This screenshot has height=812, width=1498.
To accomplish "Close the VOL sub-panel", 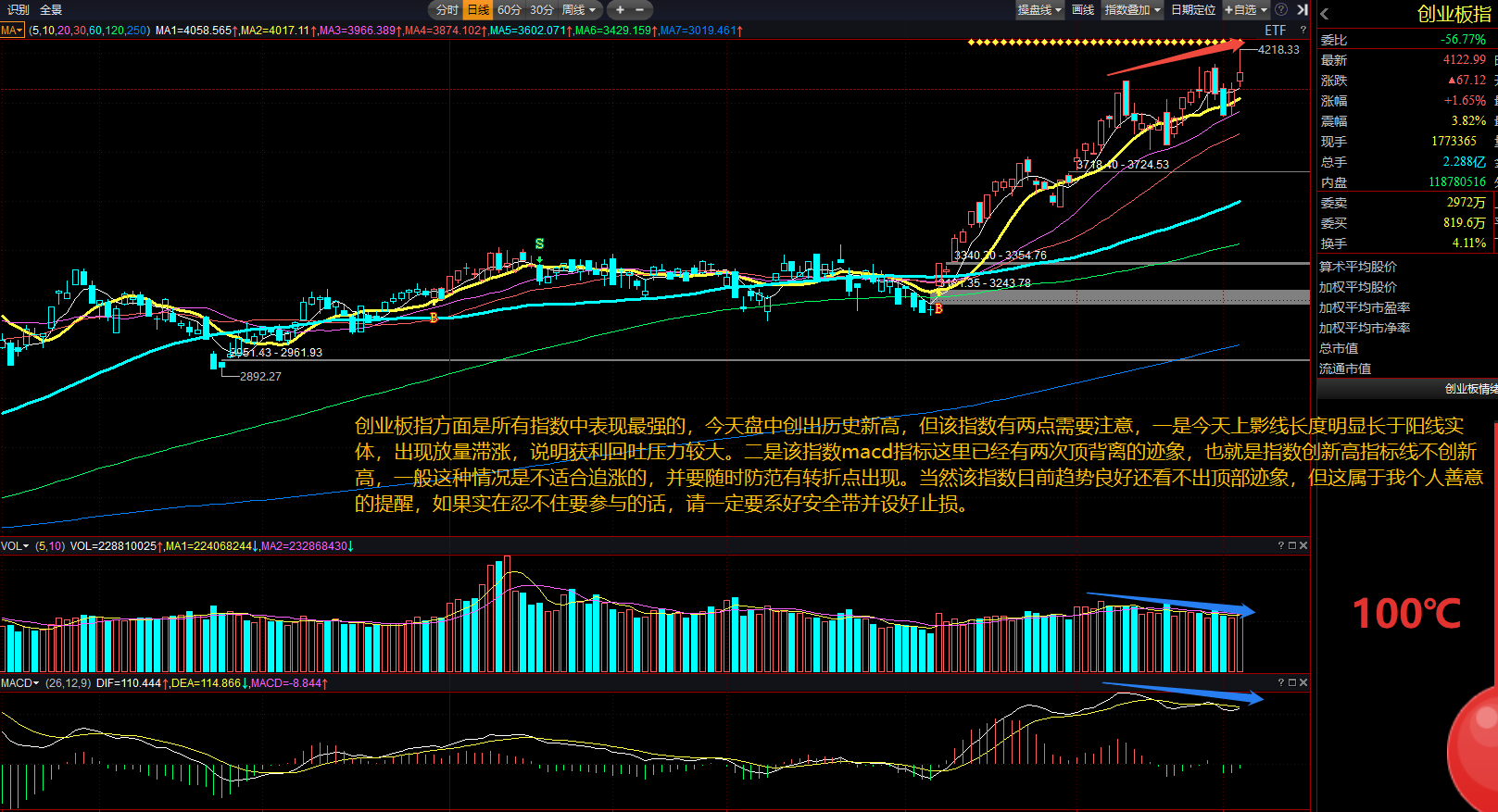I will pyautogui.click(x=1303, y=546).
